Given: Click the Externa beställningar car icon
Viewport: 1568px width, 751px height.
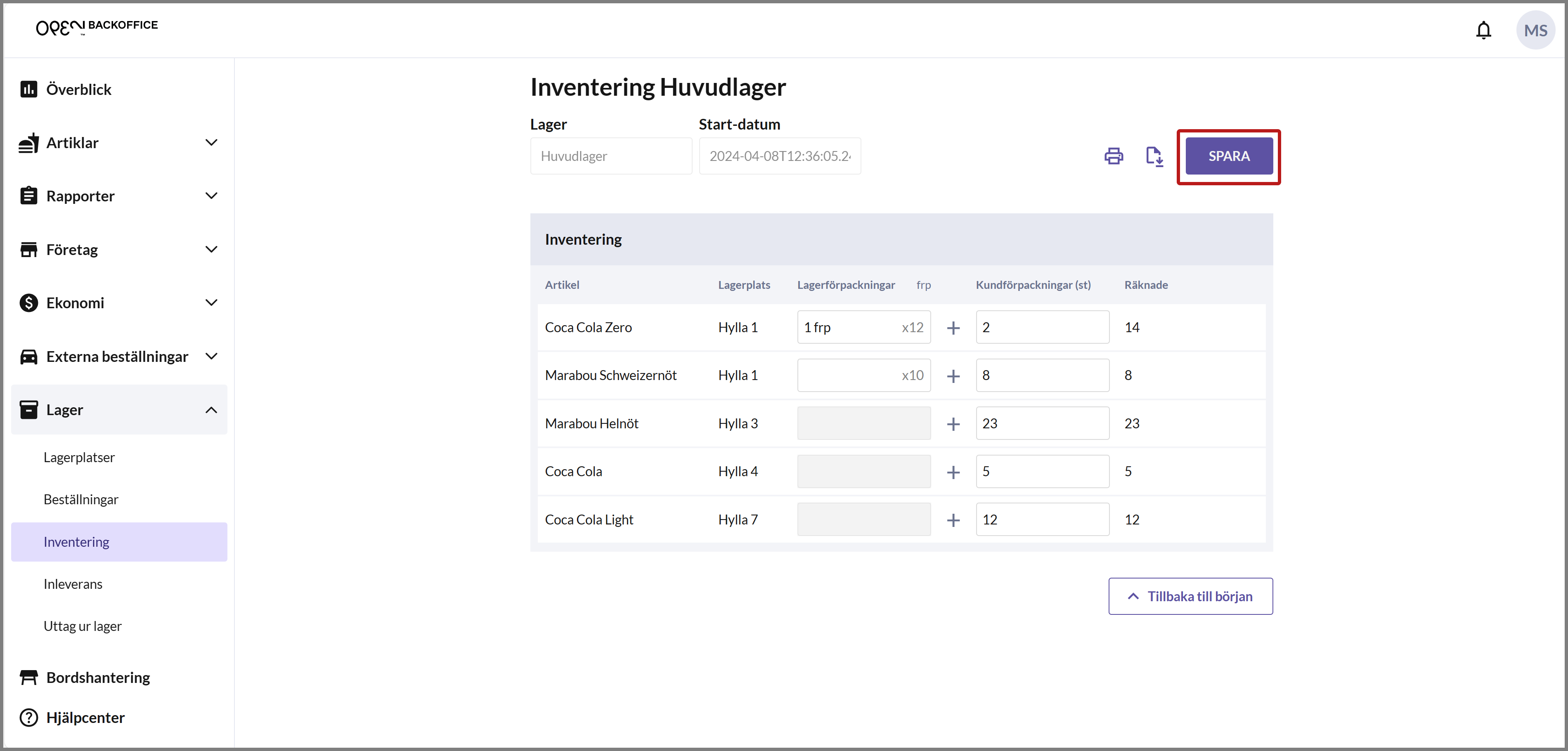Looking at the screenshot, I should click(28, 357).
